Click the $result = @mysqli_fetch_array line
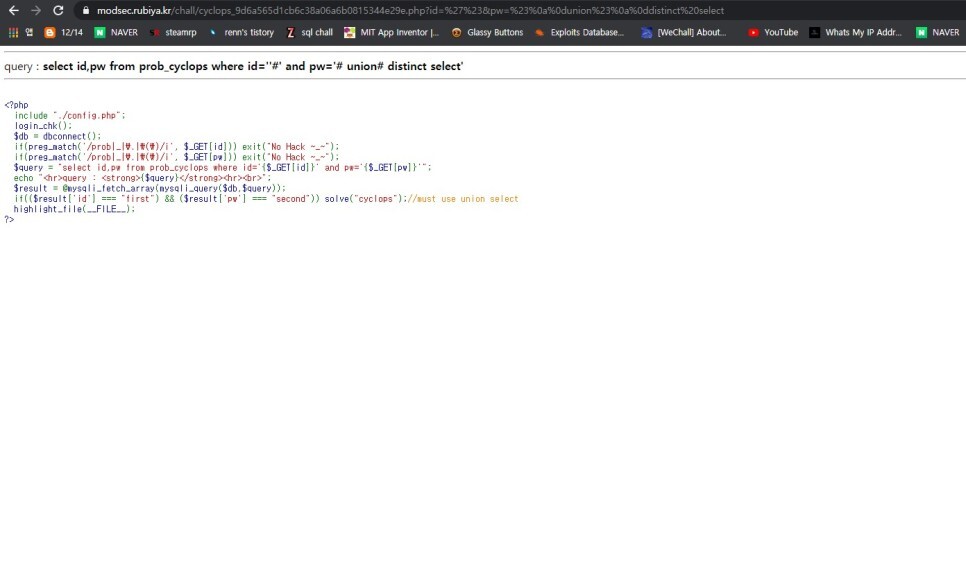 pyautogui.click(x=150, y=189)
